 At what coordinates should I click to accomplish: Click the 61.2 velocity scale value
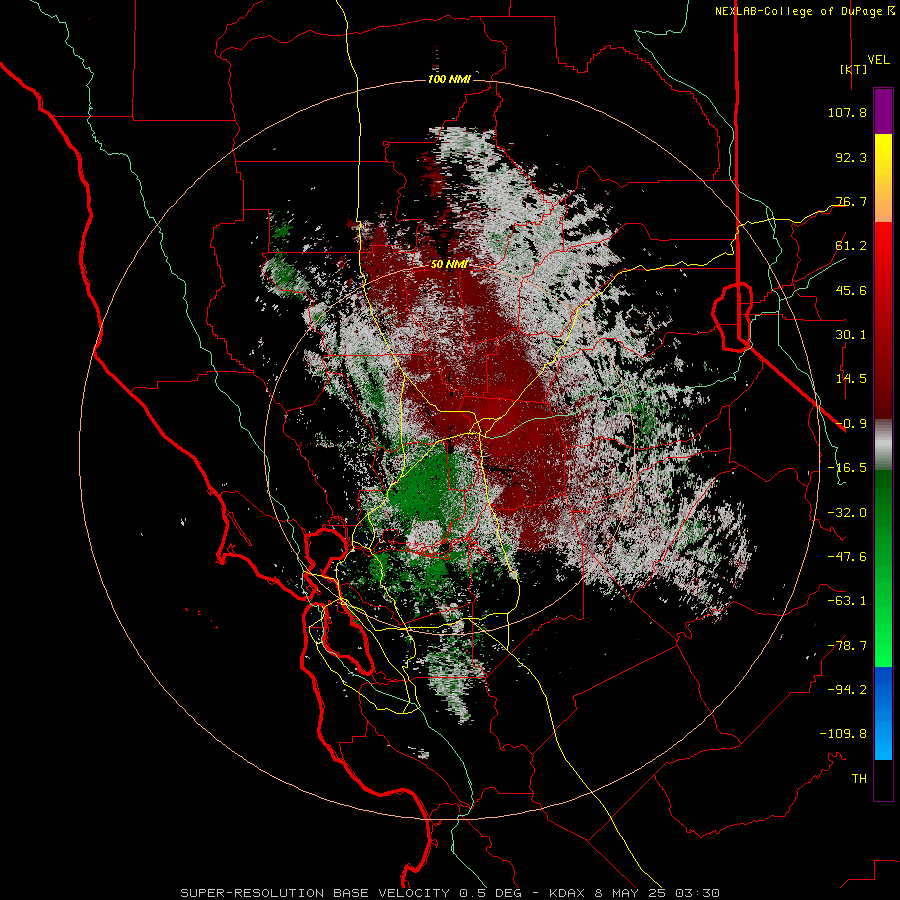[x=851, y=246]
